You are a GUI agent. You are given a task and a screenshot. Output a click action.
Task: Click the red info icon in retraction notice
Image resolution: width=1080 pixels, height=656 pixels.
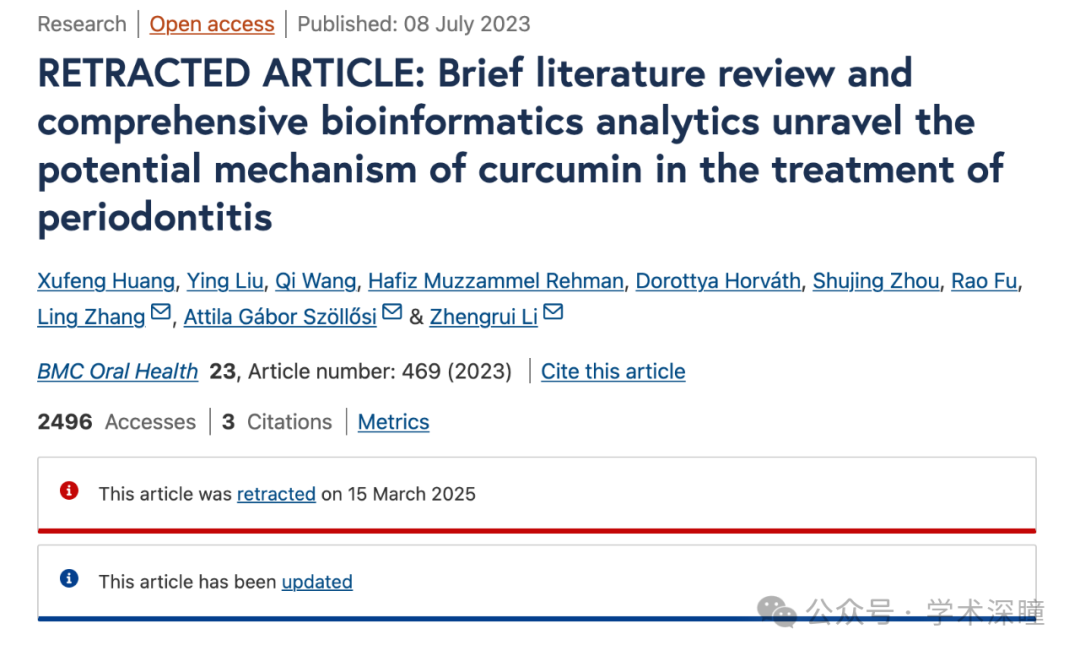(69, 491)
